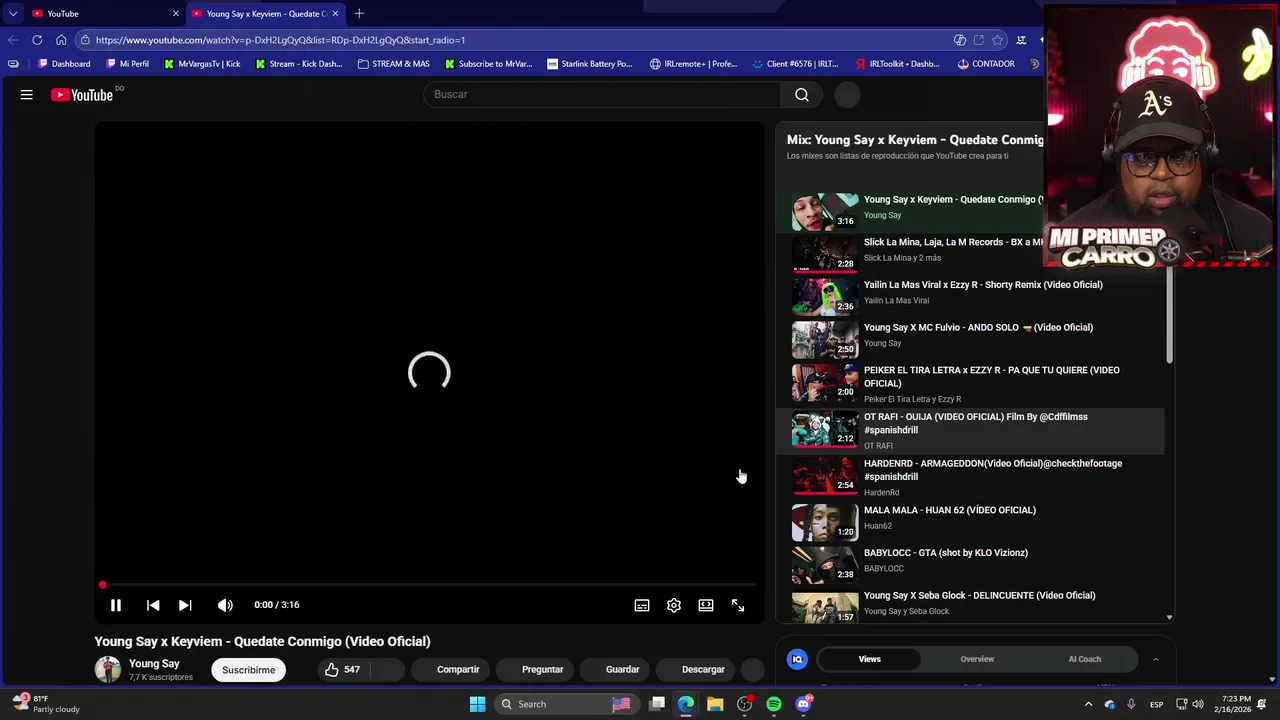This screenshot has width=1280, height=720.
Task: Open Windows Start menu
Action: pos(477,704)
